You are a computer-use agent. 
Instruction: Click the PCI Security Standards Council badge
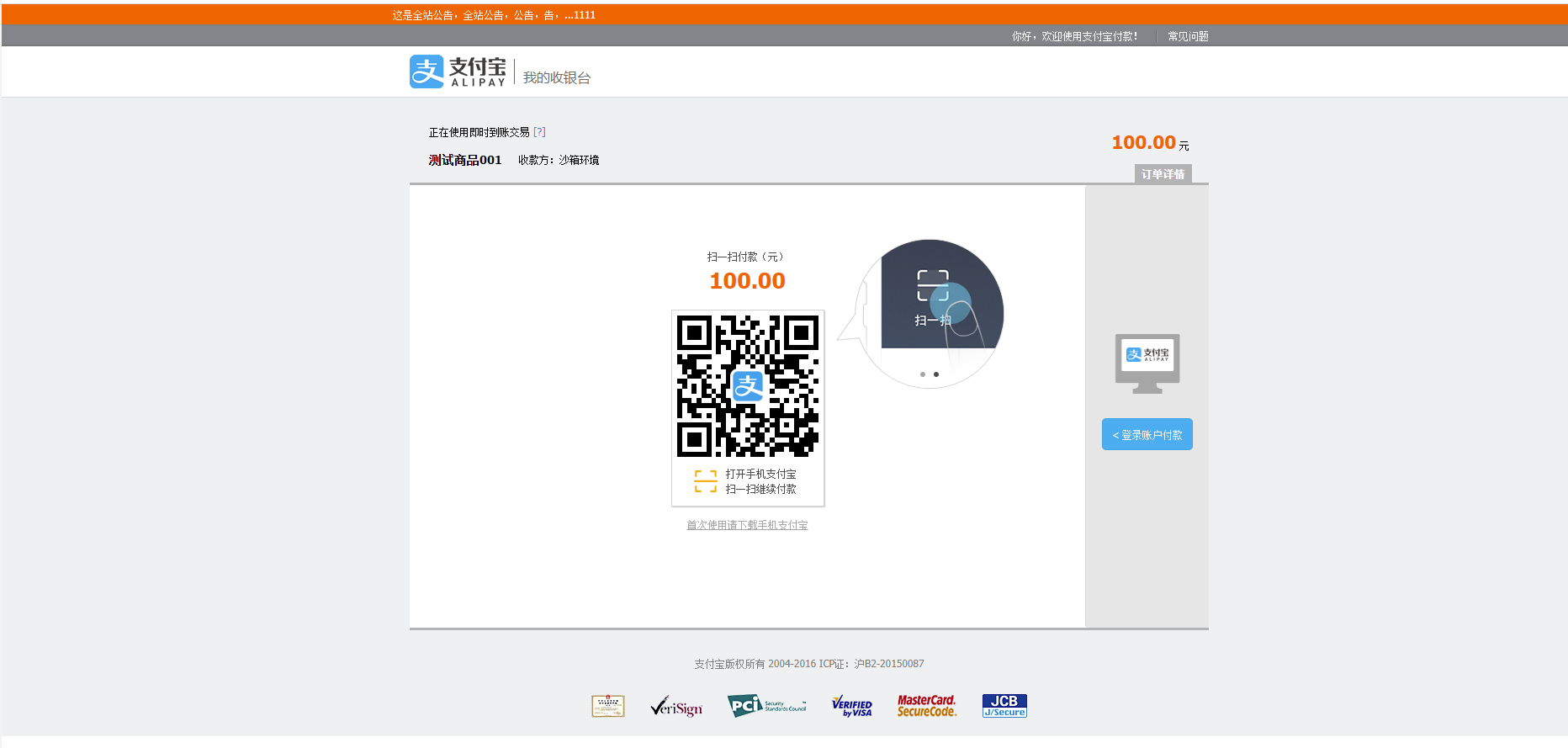click(767, 706)
